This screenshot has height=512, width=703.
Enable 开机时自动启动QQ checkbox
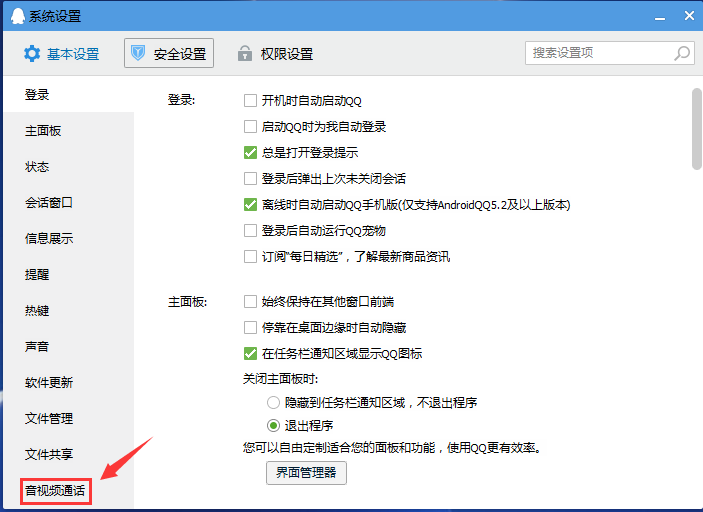coord(250,100)
